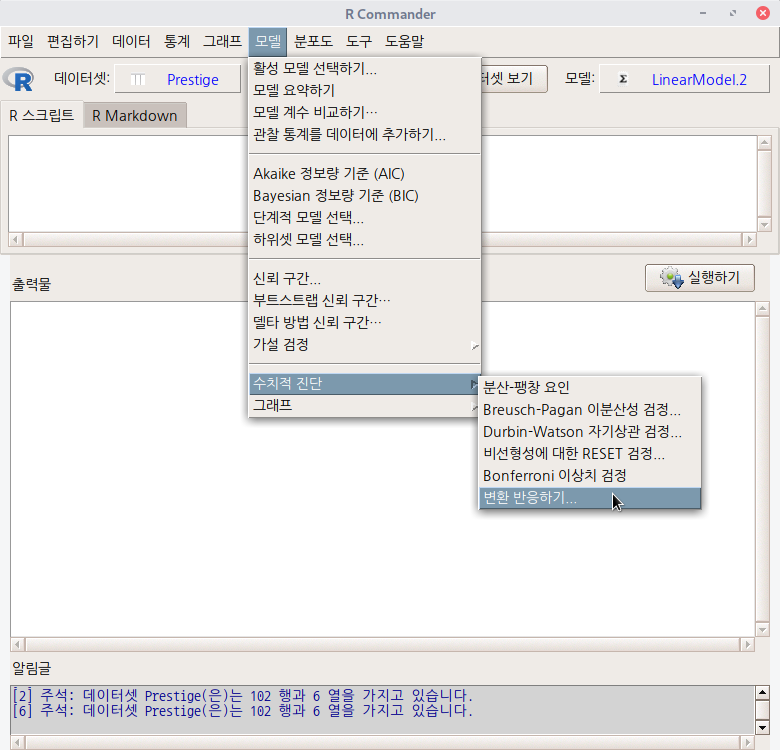Open the 그래프 menu in menu bar
780x750 pixels.
coord(222,41)
